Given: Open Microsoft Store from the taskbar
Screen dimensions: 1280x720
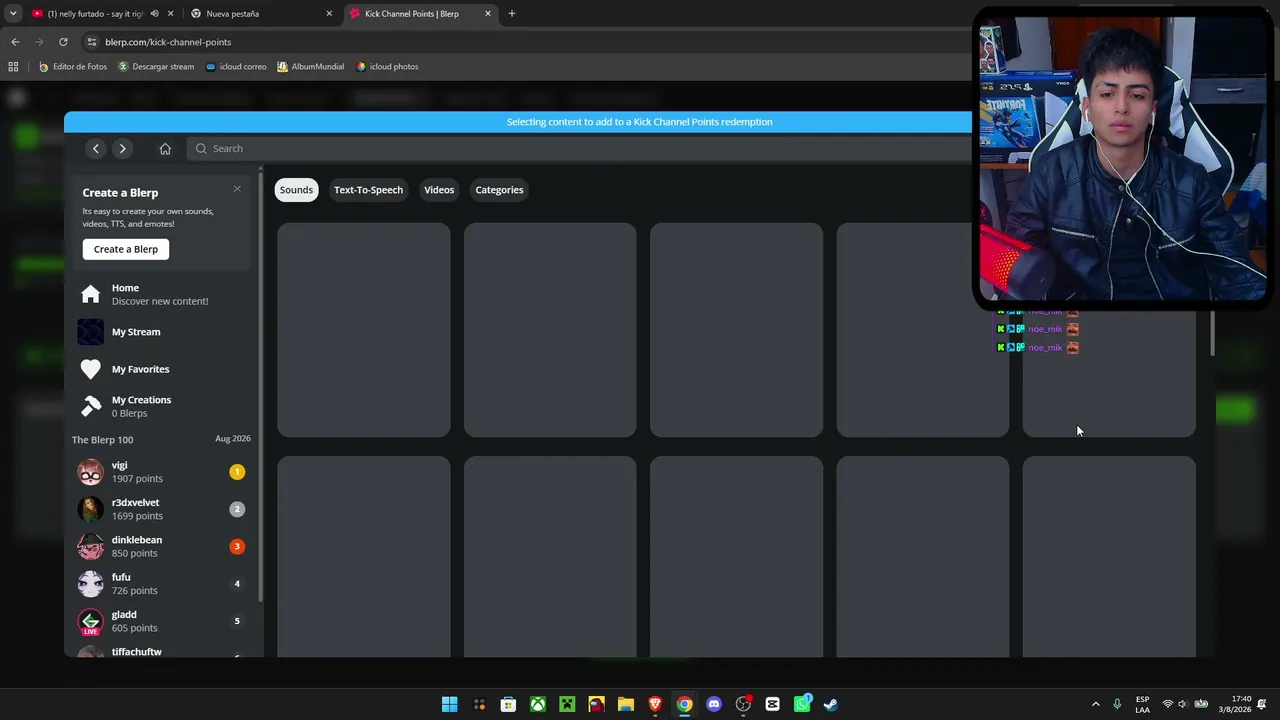Looking at the screenshot, I should click(508, 704).
